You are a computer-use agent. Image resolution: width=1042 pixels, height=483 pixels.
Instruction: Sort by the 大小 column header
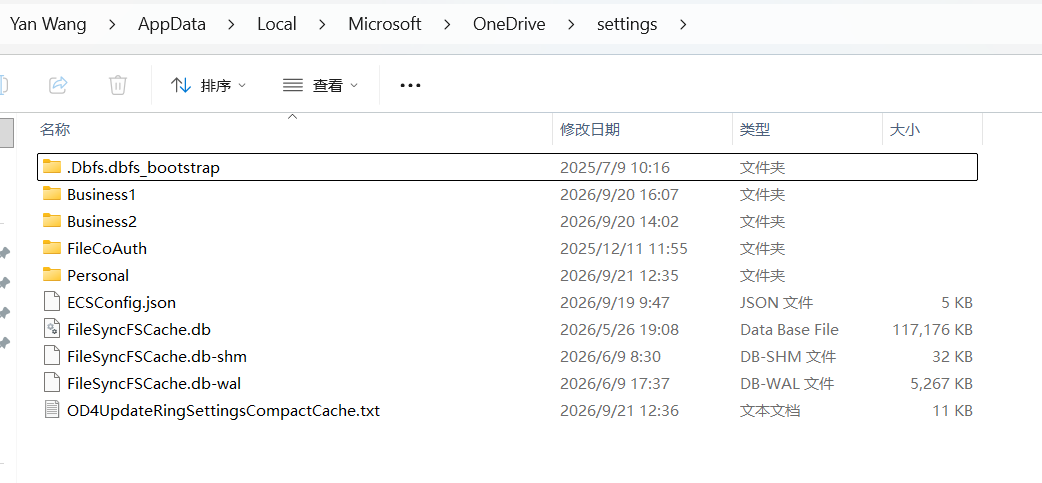[x=905, y=130]
